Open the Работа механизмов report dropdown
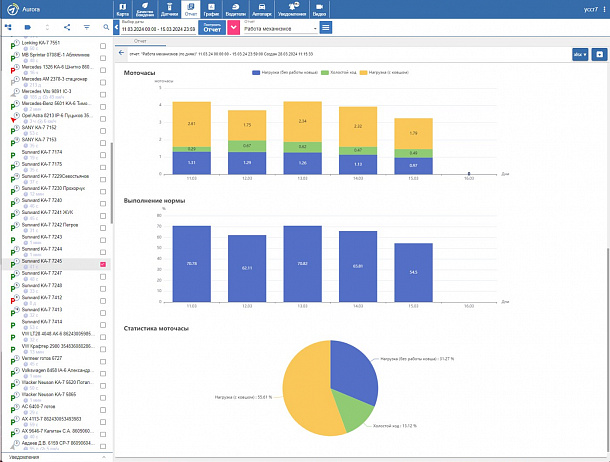Viewport: 610px width, 462px height. pos(280,29)
